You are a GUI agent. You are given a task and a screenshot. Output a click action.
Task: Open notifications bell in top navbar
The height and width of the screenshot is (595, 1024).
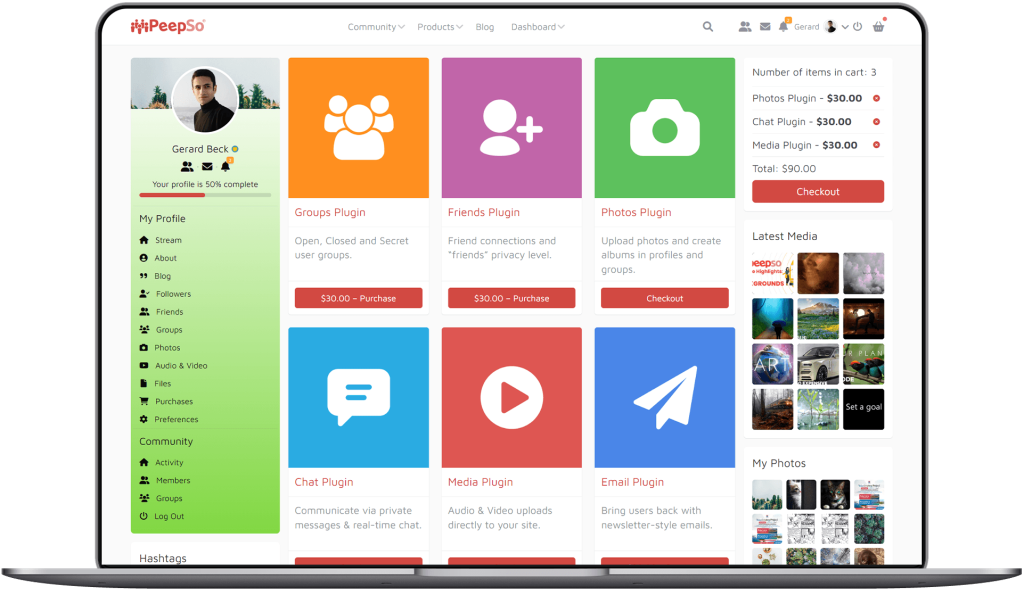click(783, 26)
